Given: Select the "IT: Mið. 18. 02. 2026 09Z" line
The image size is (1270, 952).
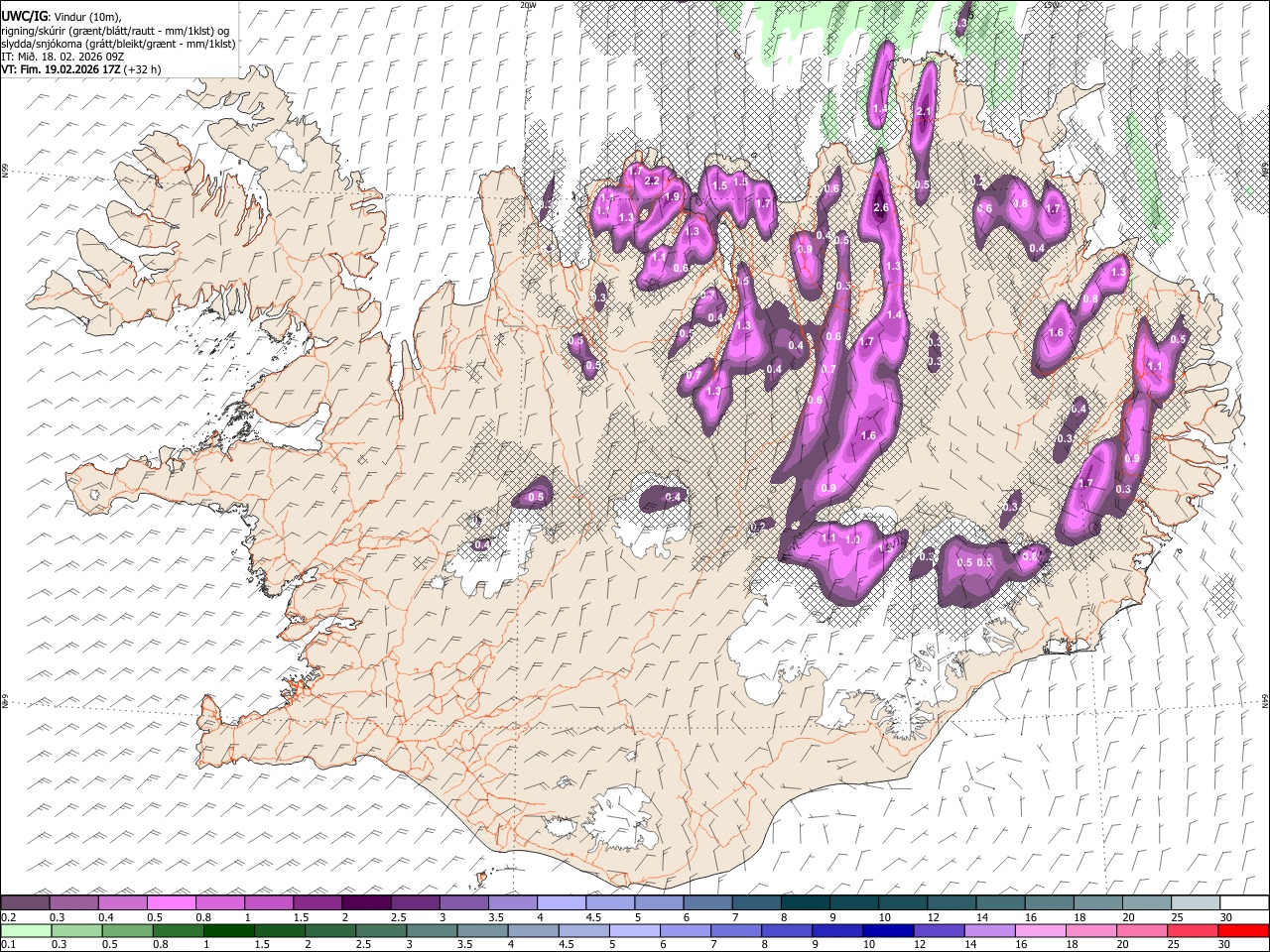Looking at the screenshot, I should (x=63, y=57).
